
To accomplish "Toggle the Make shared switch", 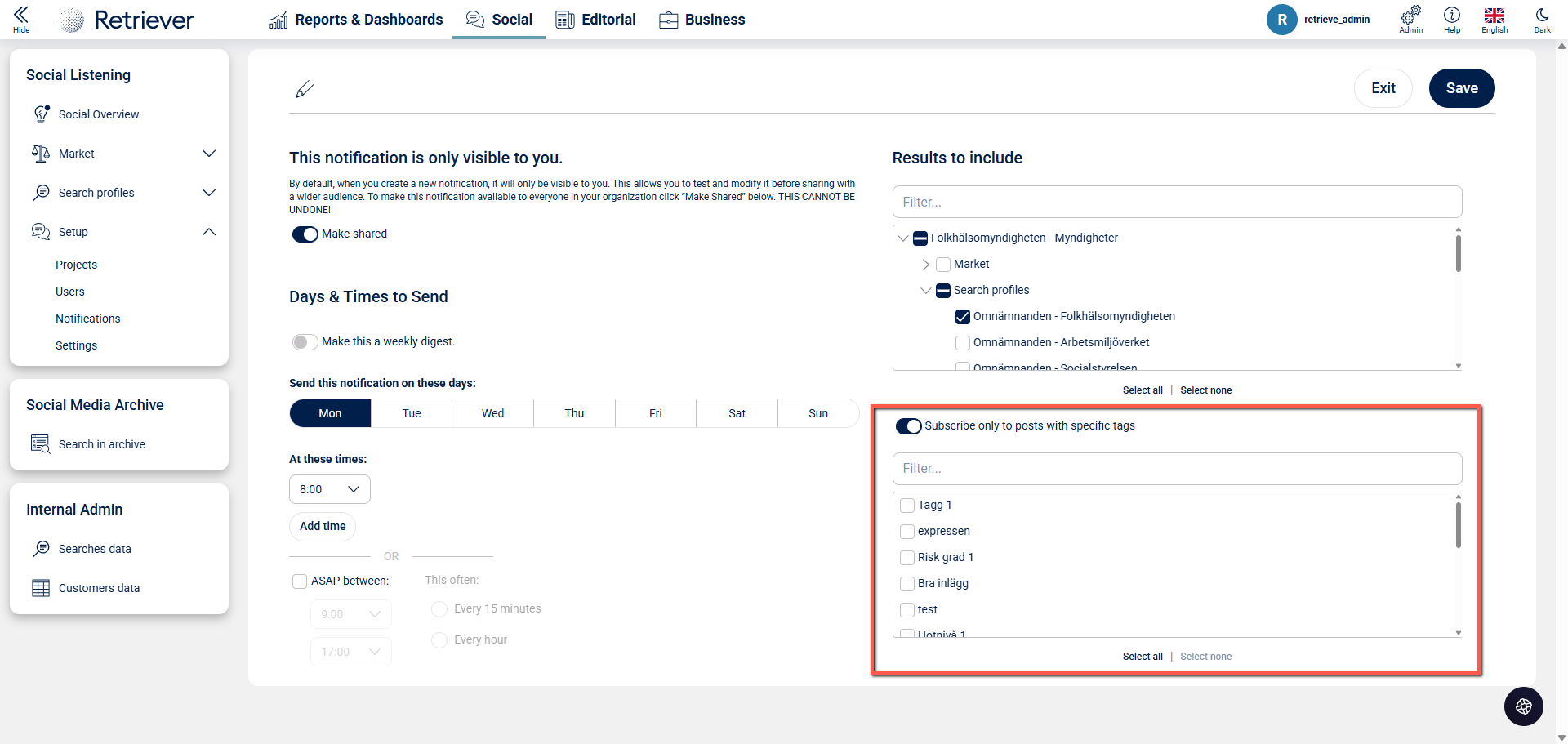I will click(305, 234).
